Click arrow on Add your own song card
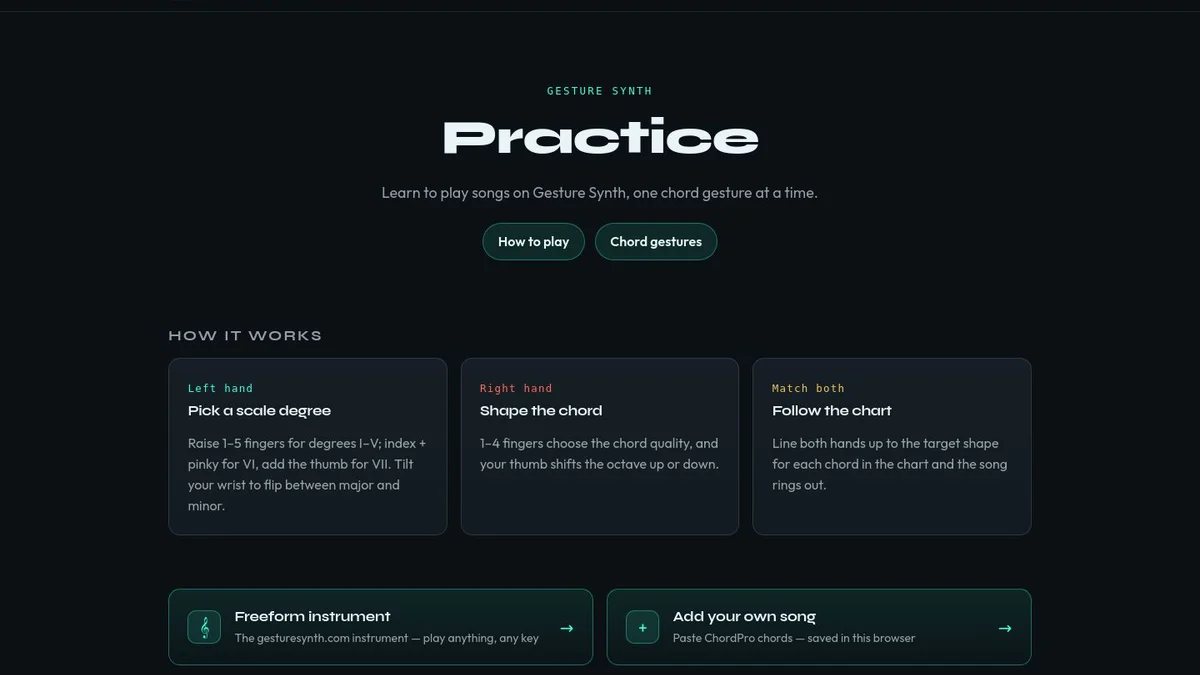This screenshot has width=1200, height=675. (x=1005, y=628)
